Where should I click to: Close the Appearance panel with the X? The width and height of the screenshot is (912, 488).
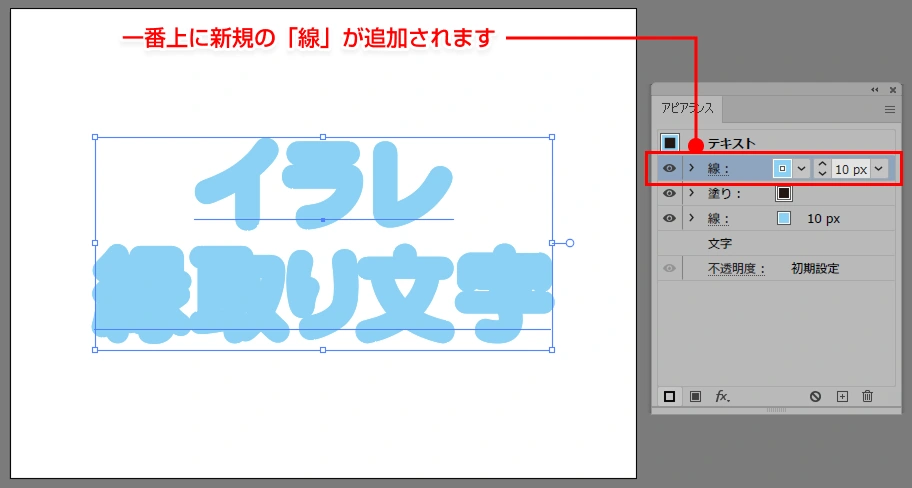893,90
